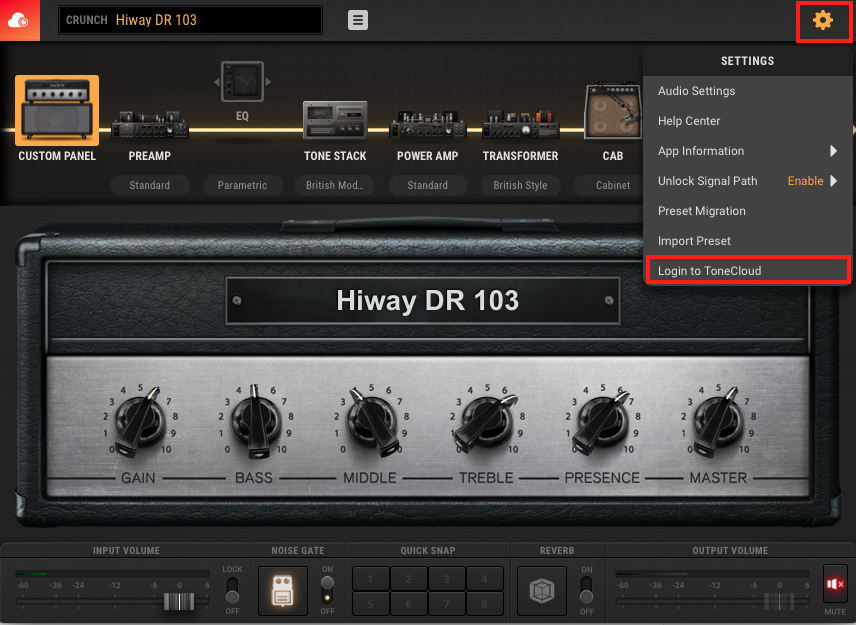Click the Master knob
This screenshot has width=856, height=625.
coord(717,422)
